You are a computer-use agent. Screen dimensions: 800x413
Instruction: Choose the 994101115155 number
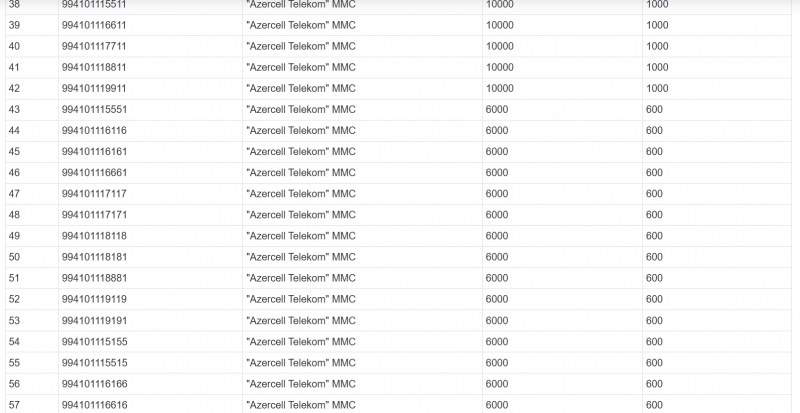(94, 342)
